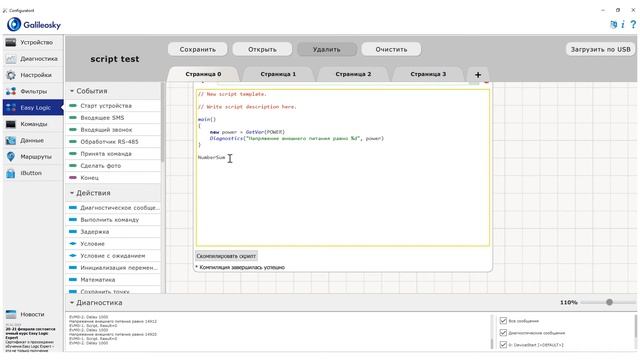
Task: Open the Фильтры sidebar section
Action: point(33,91)
